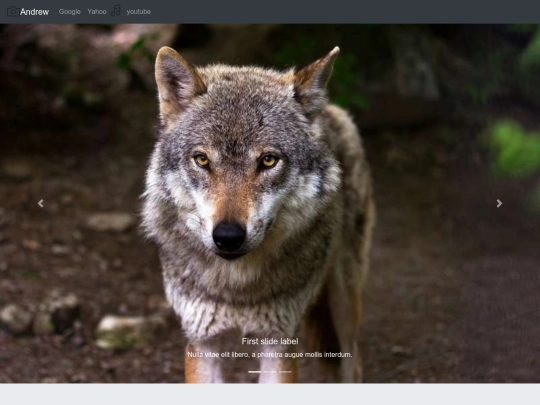Jump to the third carousel indicator
Viewport: 540px width, 405px height.
coord(285,372)
